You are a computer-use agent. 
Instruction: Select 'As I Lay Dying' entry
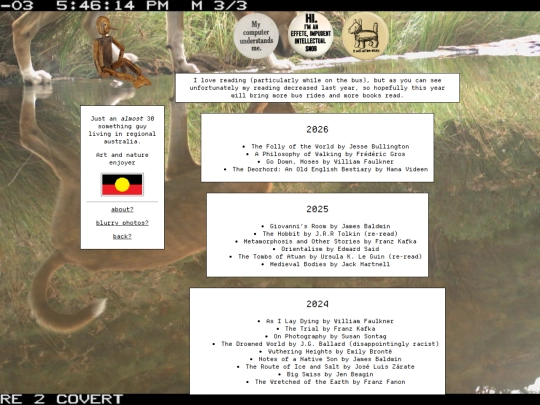coord(330,321)
